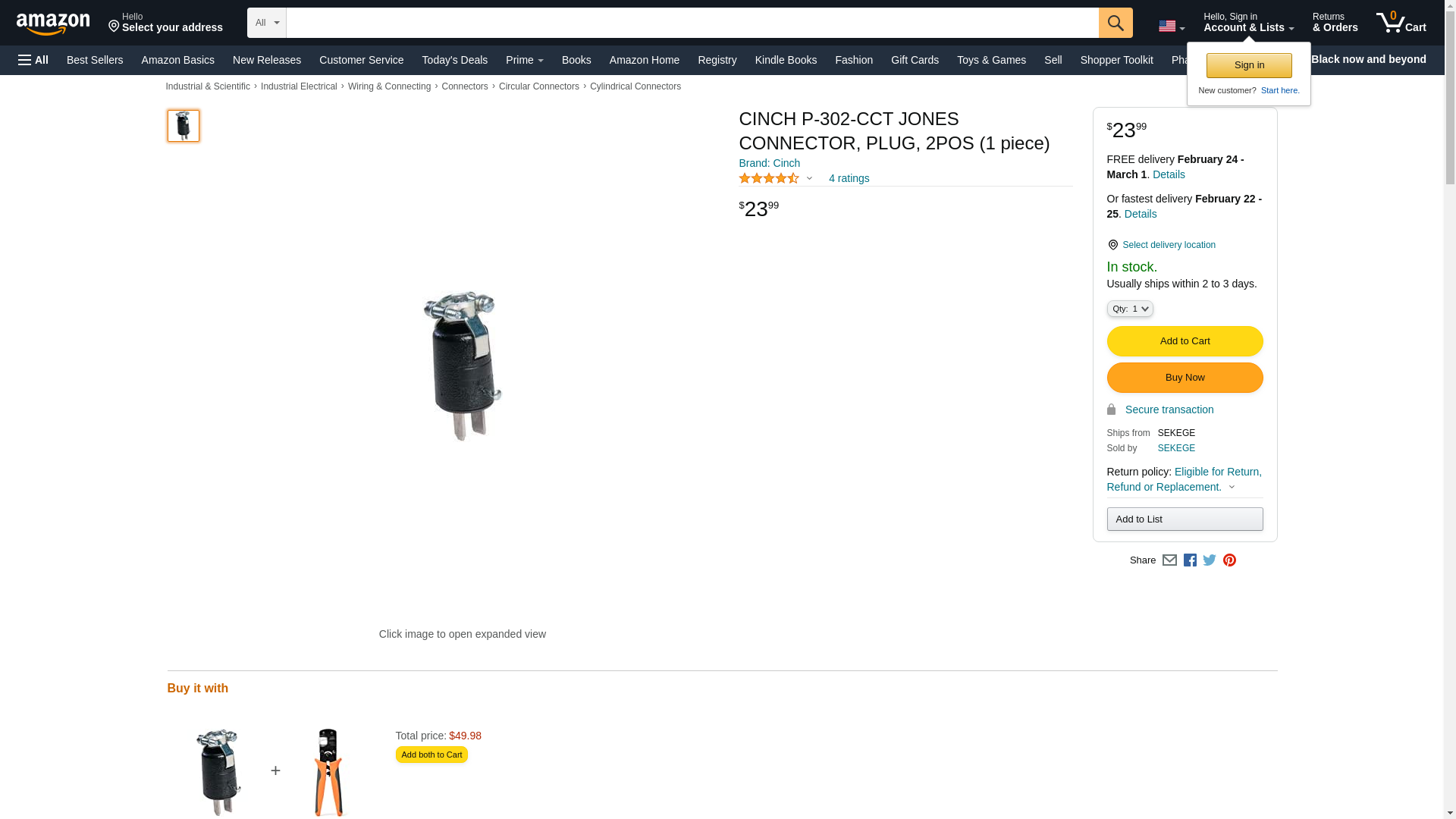Share product on Twitter icon
This screenshot has height=819, width=1456.
(x=1210, y=560)
